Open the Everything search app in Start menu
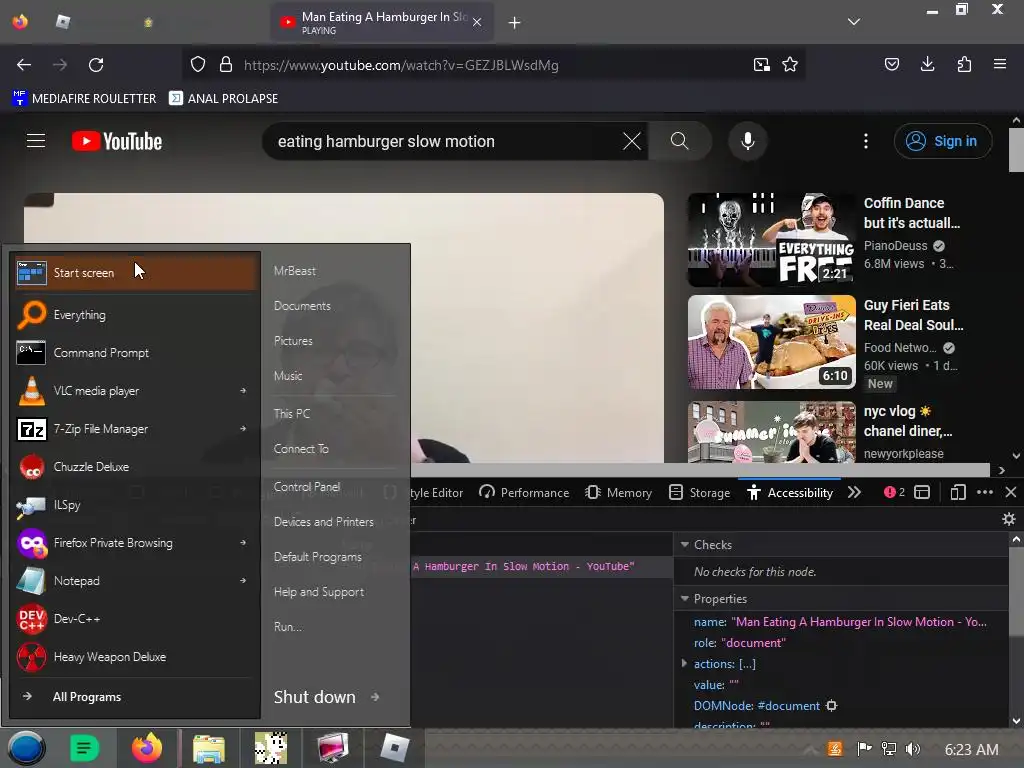This screenshot has width=1024, height=768. pos(136,315)
